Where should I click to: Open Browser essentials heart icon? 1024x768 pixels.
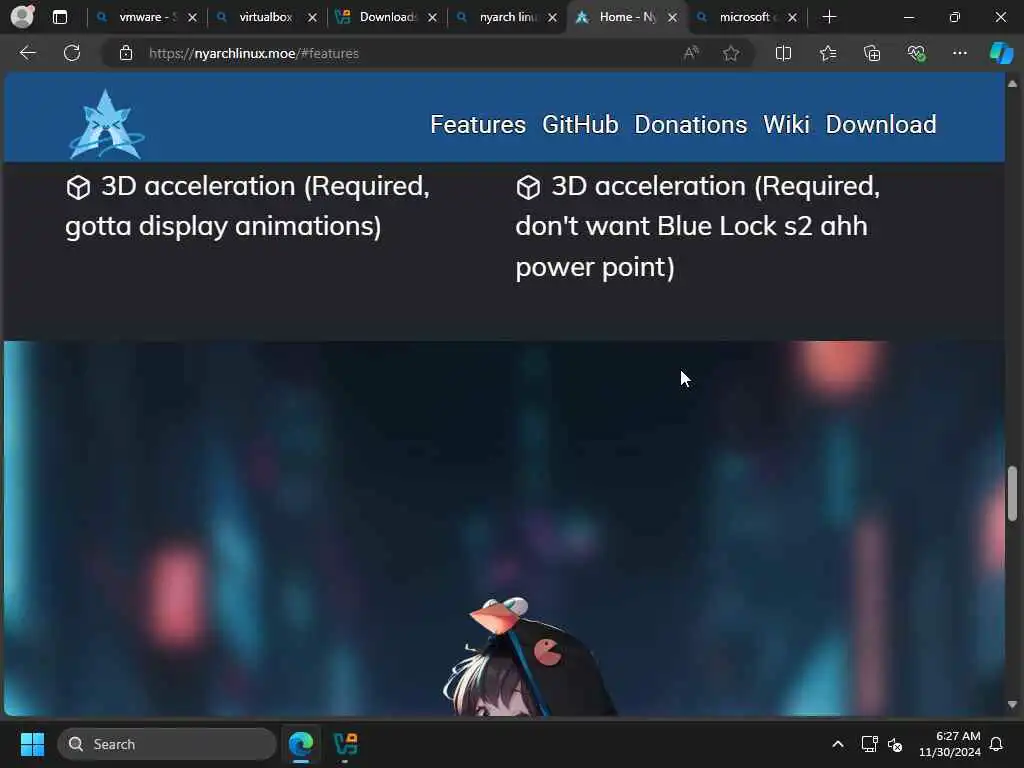click(916, 53)
